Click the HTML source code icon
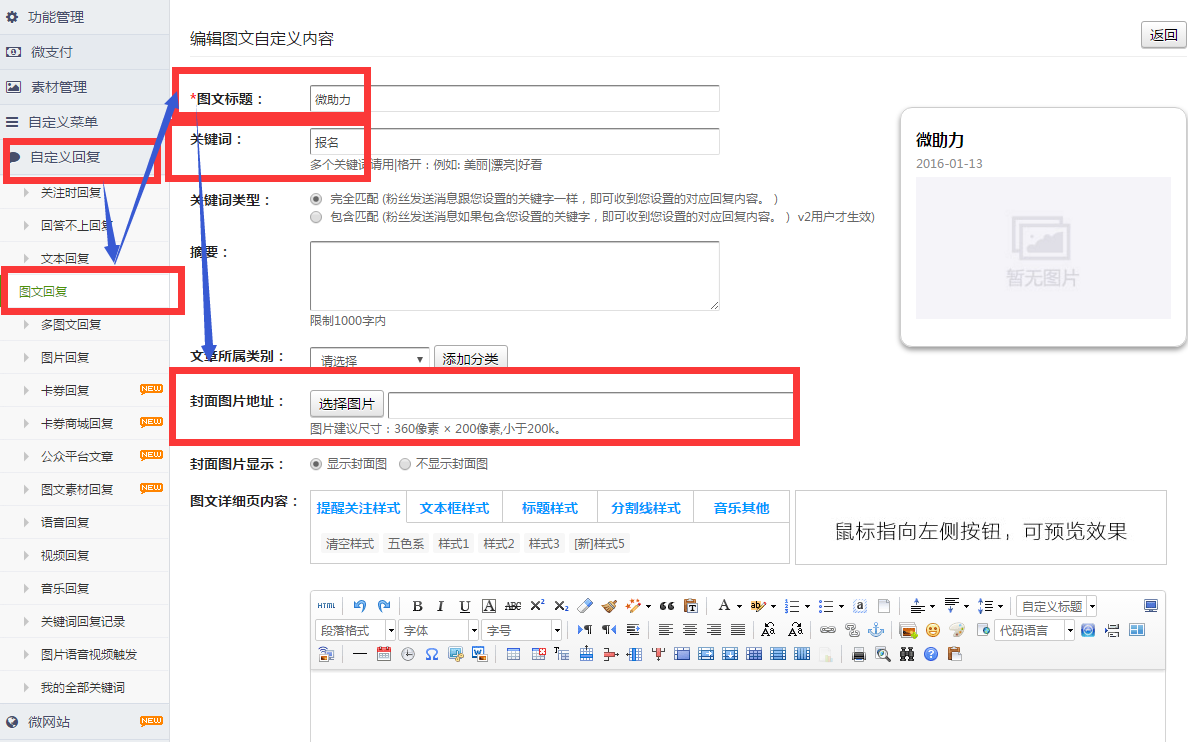This screenshot has width=1188, height=742. pyautogui.click(x=327, y=606)
